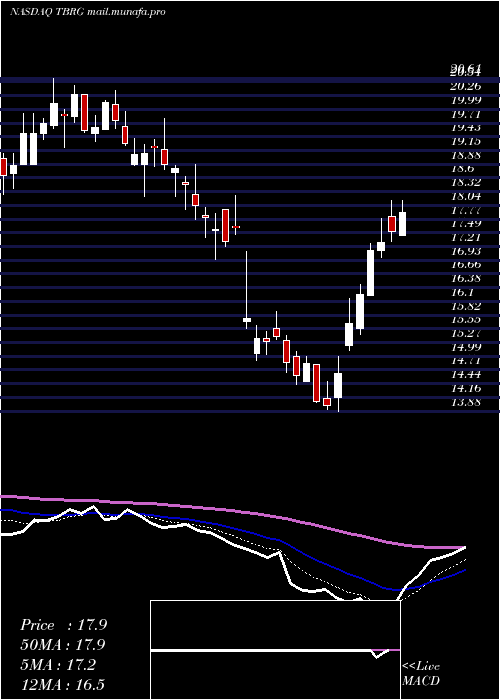Select the 15.55 price axis label
500x700 pixels.
[466, 320]
